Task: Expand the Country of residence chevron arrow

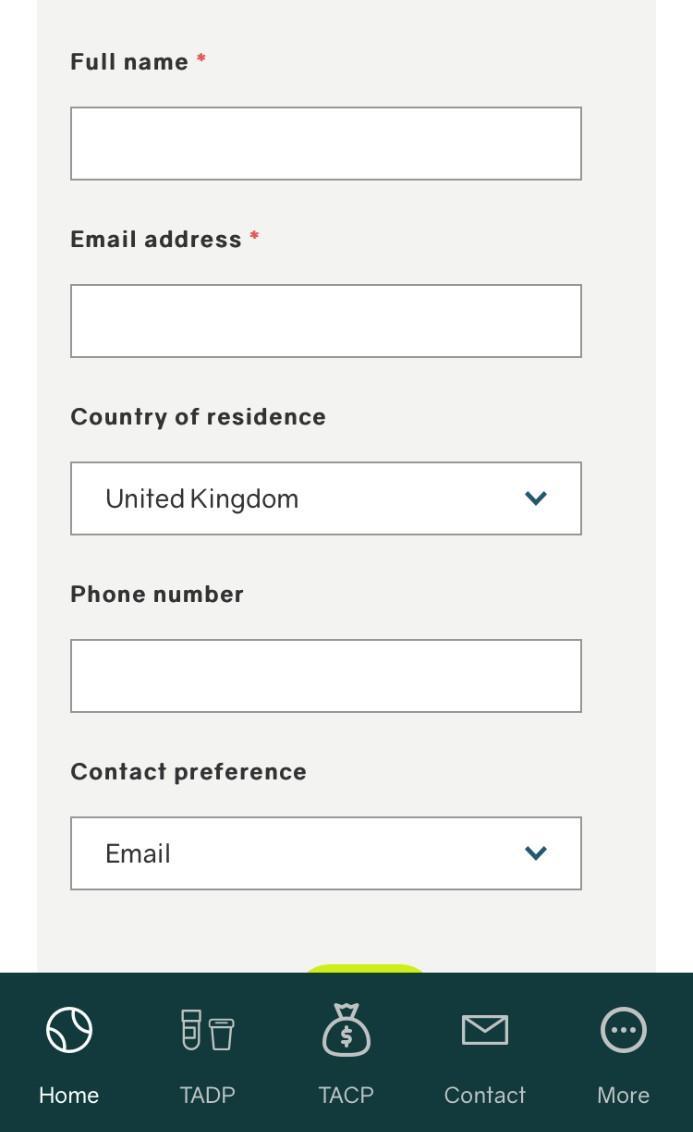Action: [536, 498]
